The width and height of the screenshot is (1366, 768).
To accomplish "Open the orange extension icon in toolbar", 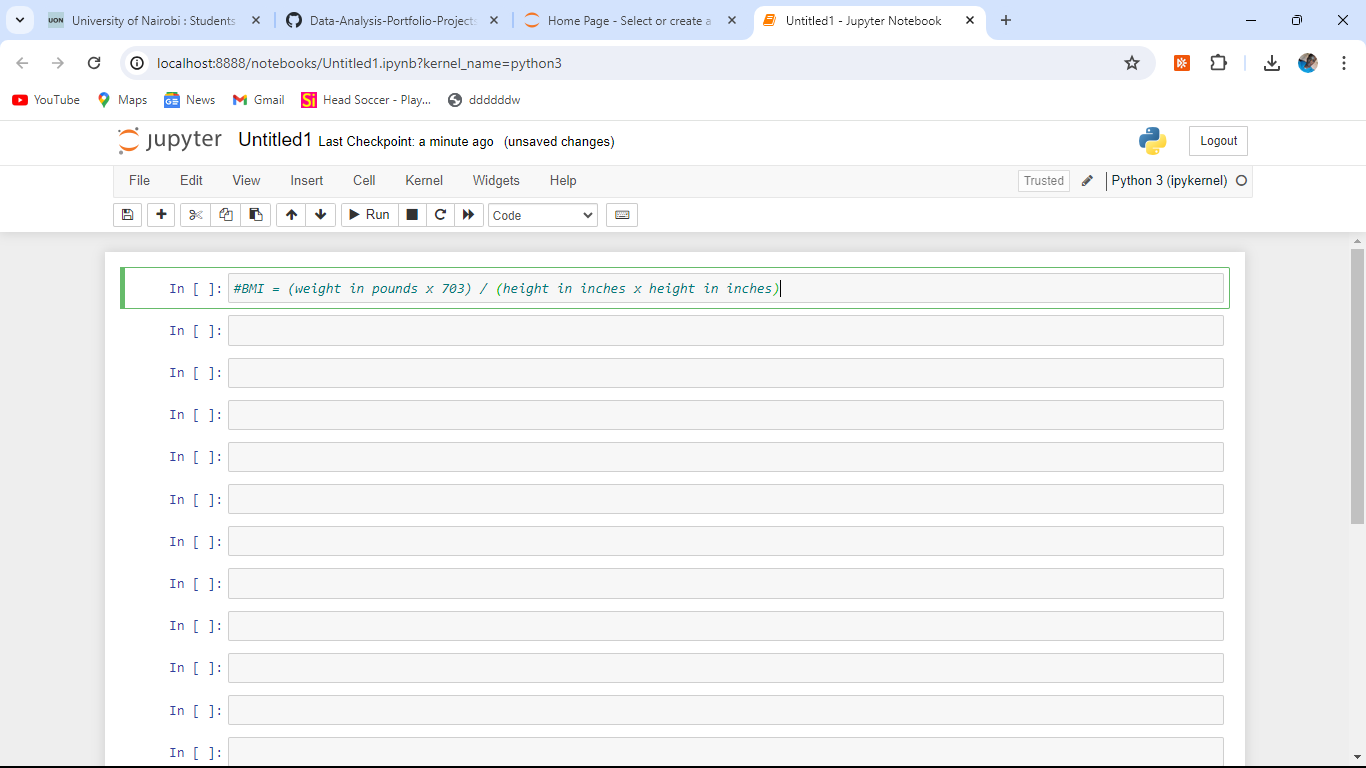I will point(1182,63).
